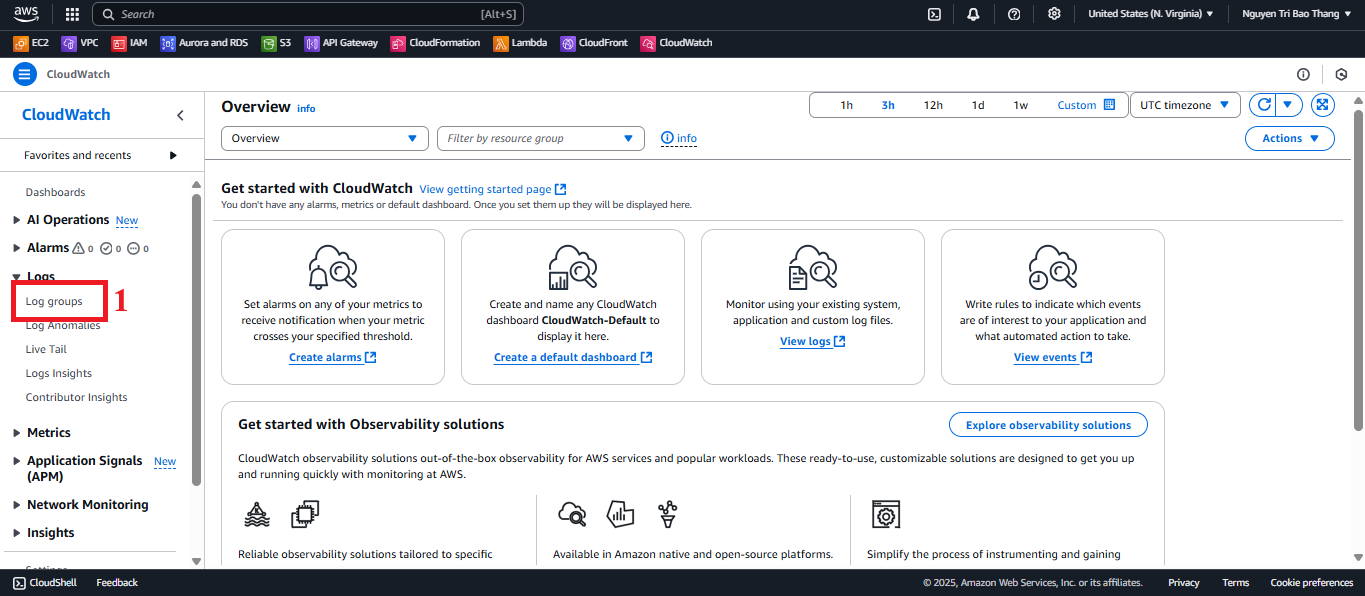The height and width of the screenshot is (596, 1365).
Task: Toggle the hamburger navigation menu
Action: (x=25, y=74)
